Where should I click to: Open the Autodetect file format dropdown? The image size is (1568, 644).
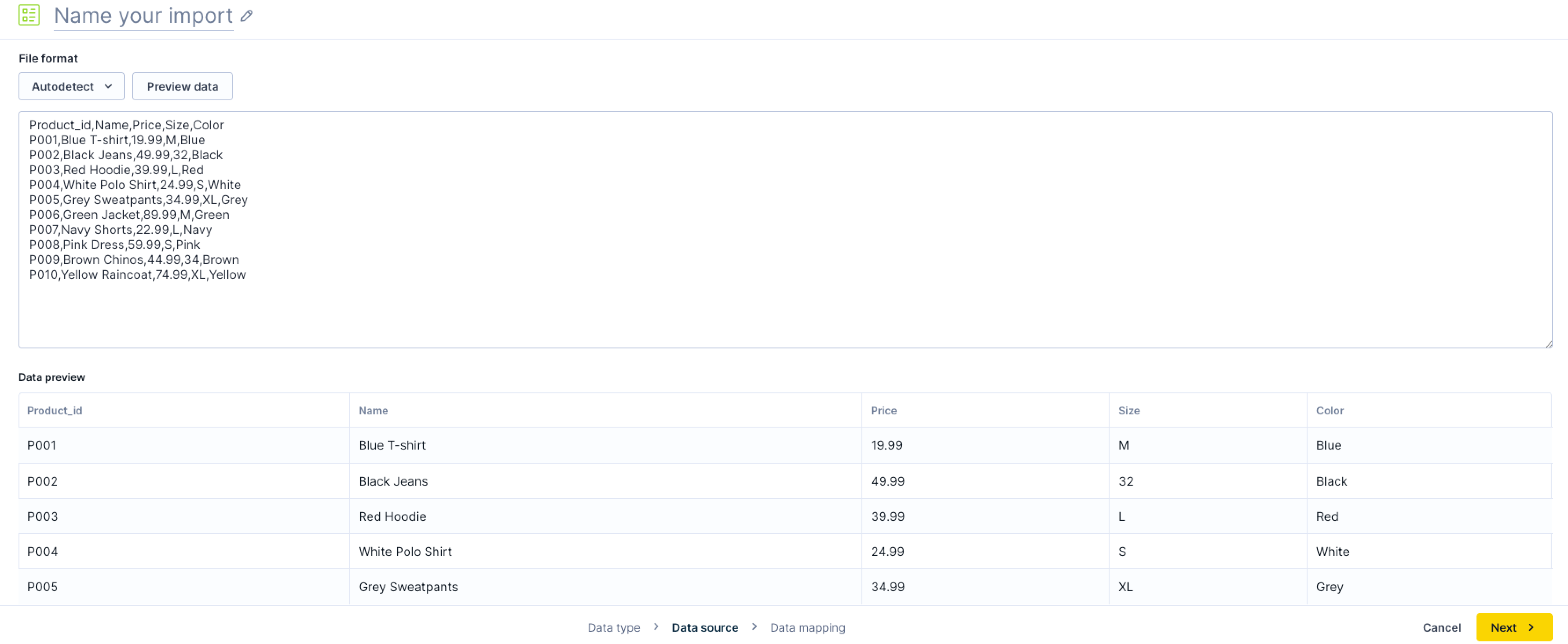(71, 86)
